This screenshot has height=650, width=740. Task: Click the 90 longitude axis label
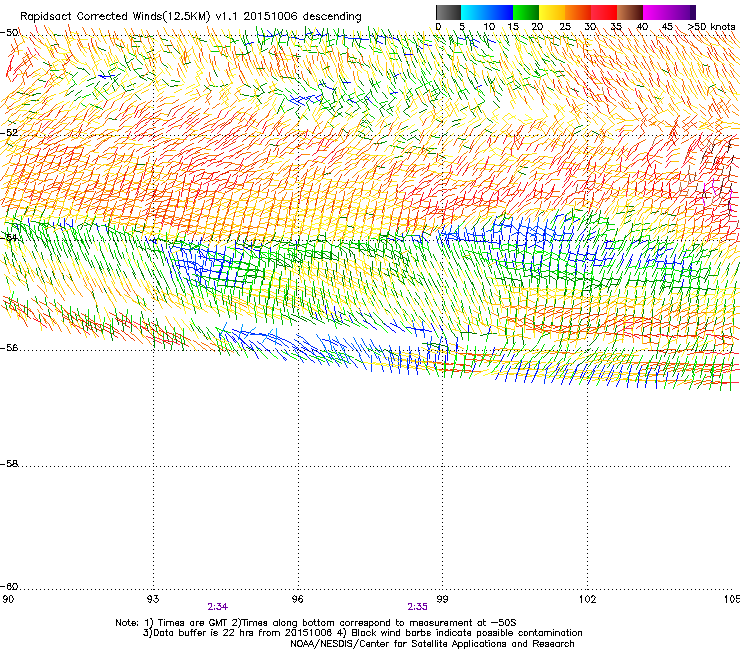(8, 599)
